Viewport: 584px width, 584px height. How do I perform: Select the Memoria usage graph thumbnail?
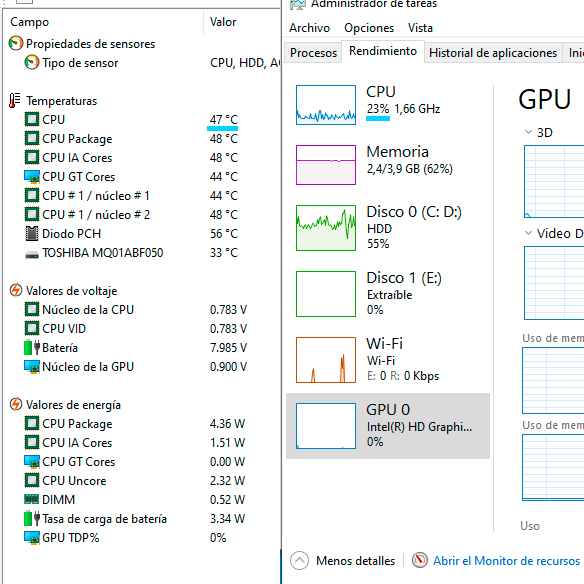(x=326, y=165)
